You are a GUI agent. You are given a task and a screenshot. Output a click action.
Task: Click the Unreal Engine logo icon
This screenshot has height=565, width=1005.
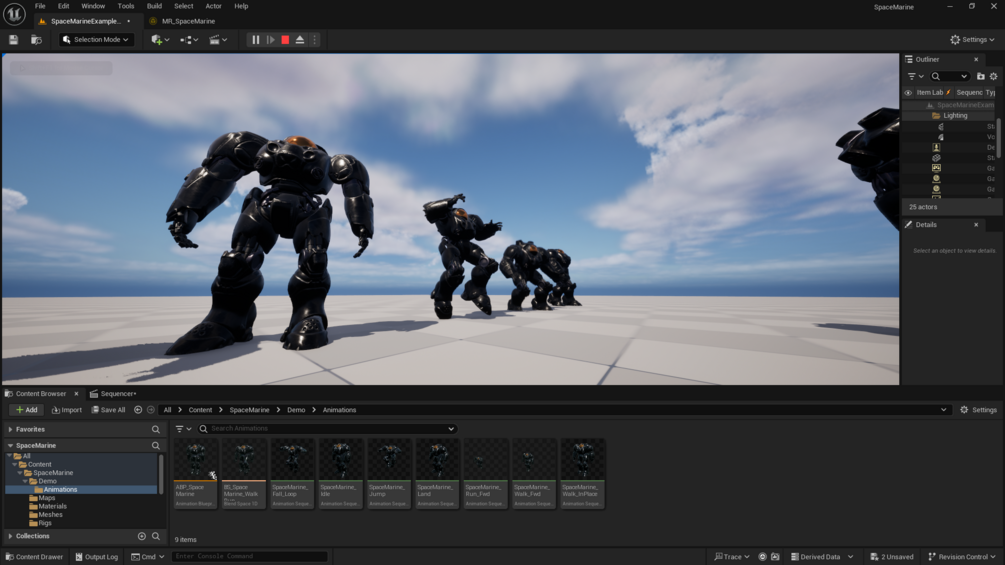(x=14, y=13)
